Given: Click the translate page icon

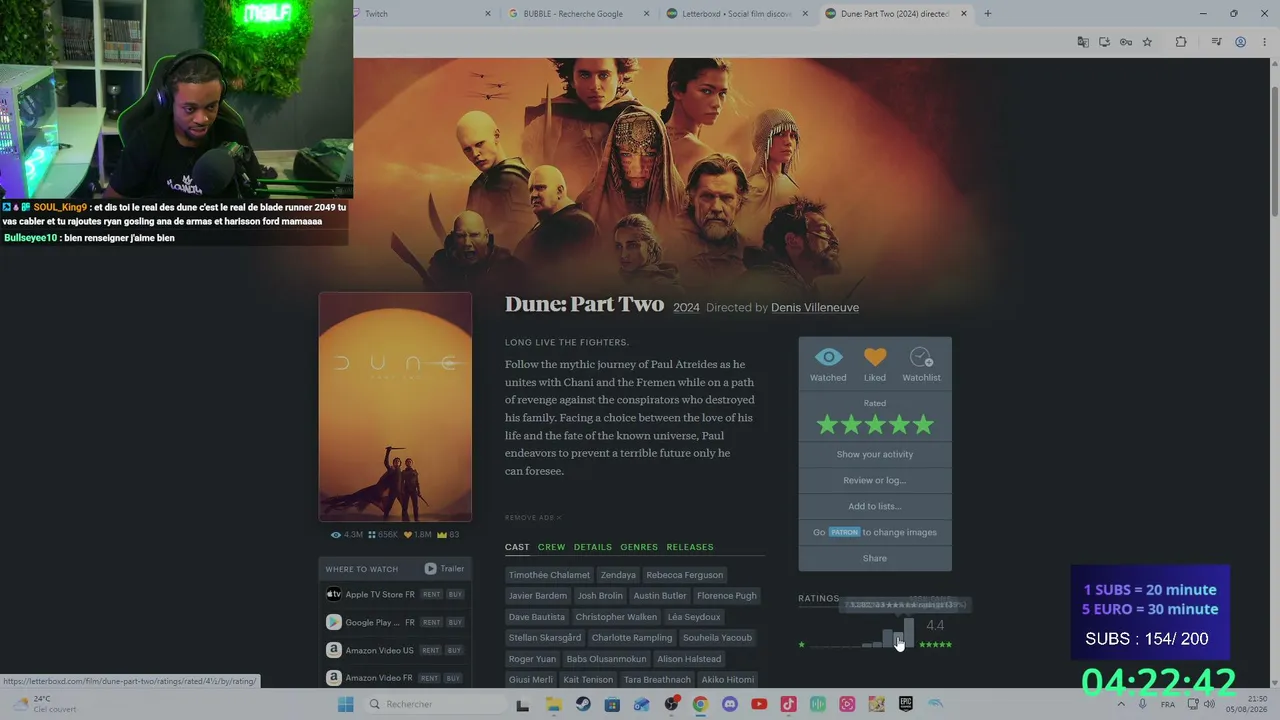Looking at the screenshot, I should [x=1083, y=42].
